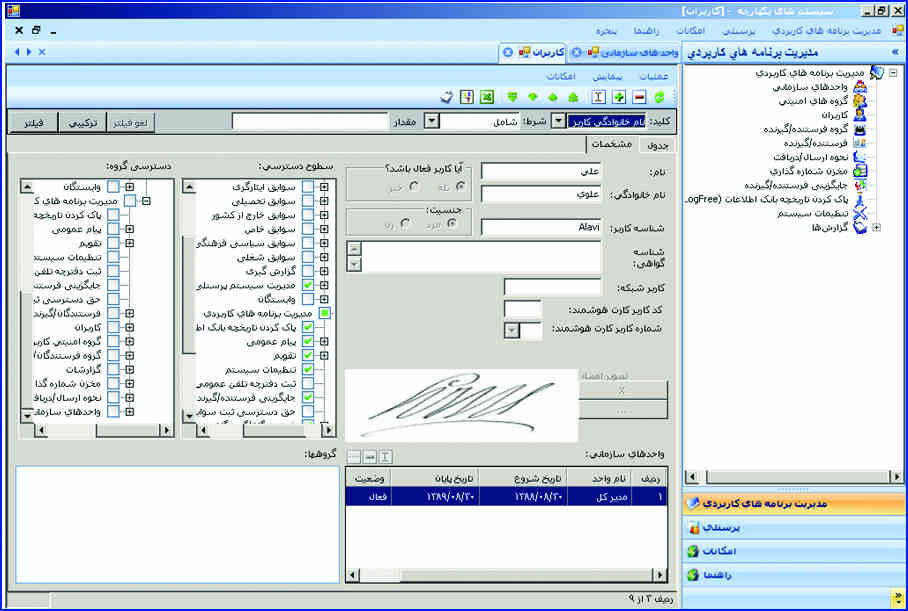Select گروه فرستنده/گیرنده in the navigation tree
The width and height of the screenshot is (908, 611).
(x=806, y=129)
